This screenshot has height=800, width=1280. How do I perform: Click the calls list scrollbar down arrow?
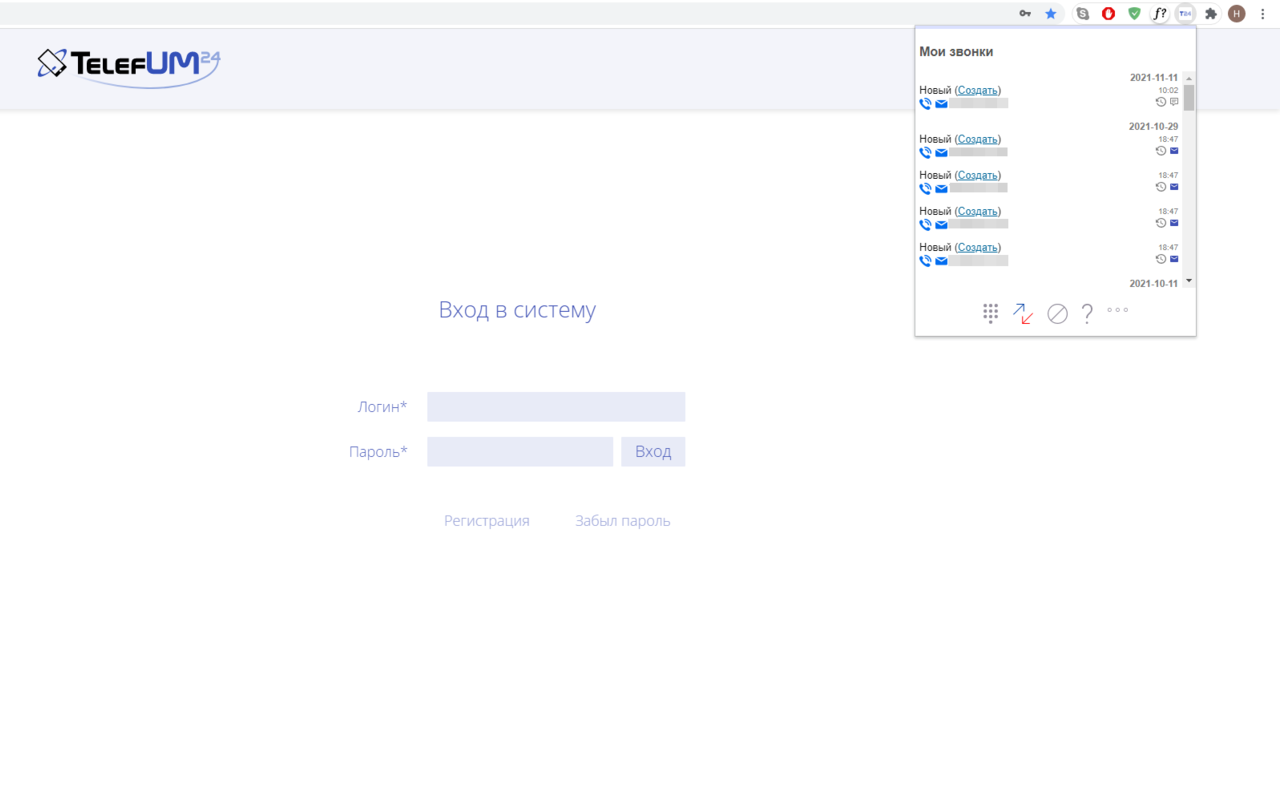coord(1189,281)
